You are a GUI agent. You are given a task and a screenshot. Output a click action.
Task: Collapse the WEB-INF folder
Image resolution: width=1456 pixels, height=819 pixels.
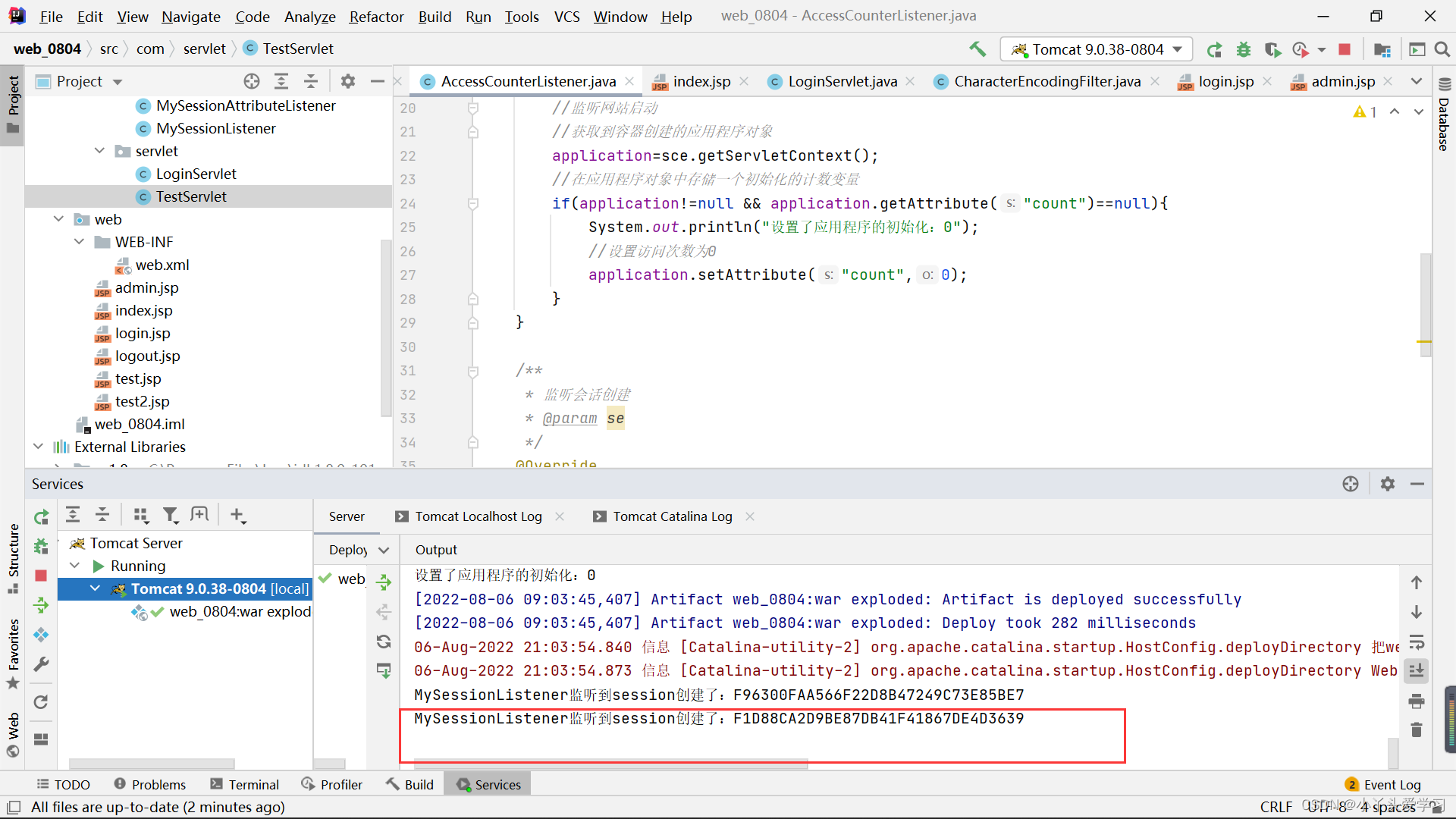click(80, 242)
